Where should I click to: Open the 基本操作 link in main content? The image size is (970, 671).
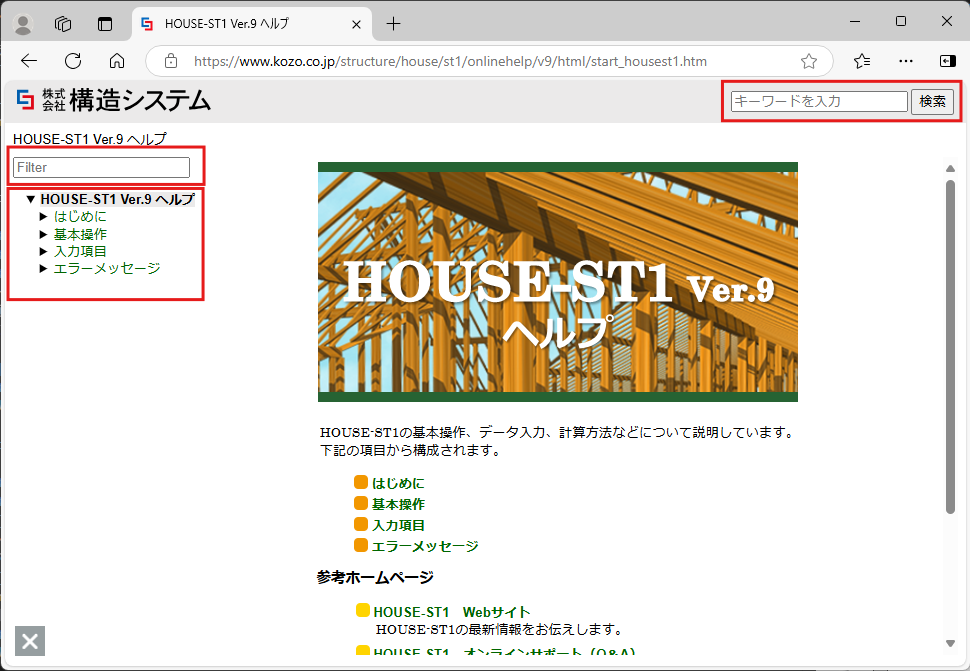pyautogui.click(x=398, y=504)
